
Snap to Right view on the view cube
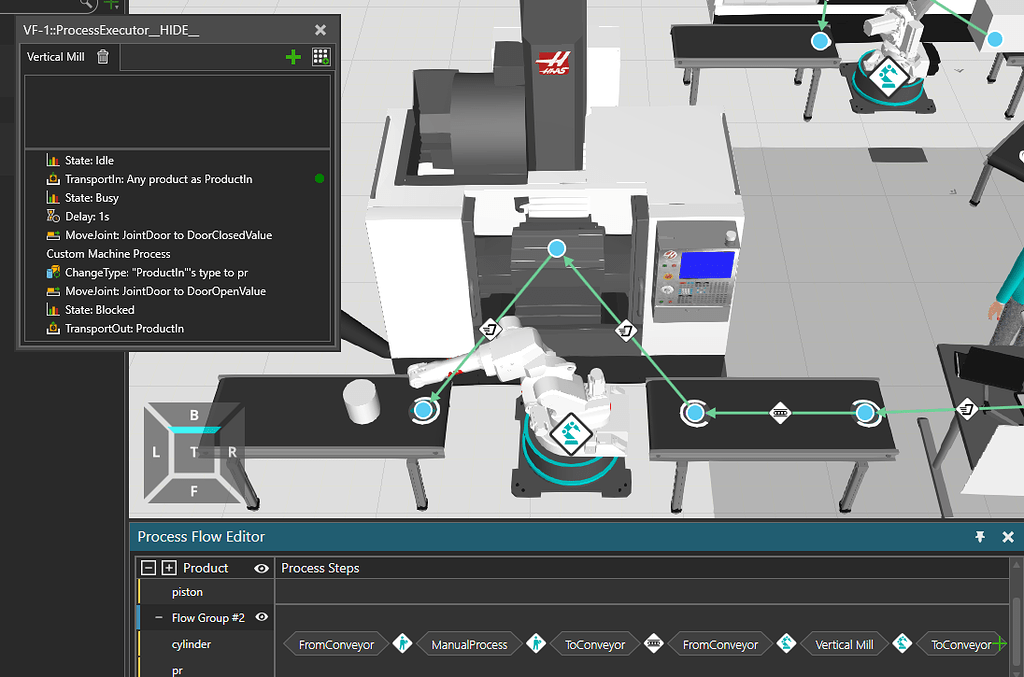(x=232, y=452)
